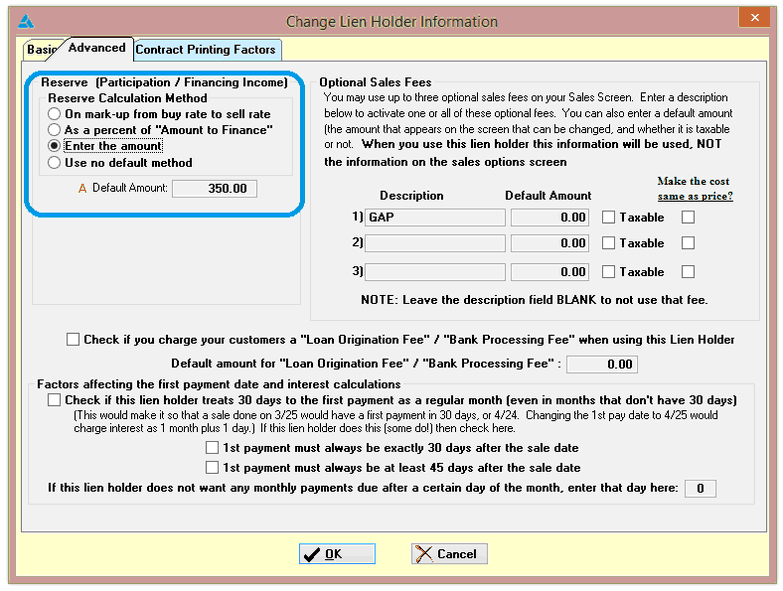Viewport: 783px width, 591px height.
Task: Click the 'Factors affecting the first payment date' label
Action: 219,384
